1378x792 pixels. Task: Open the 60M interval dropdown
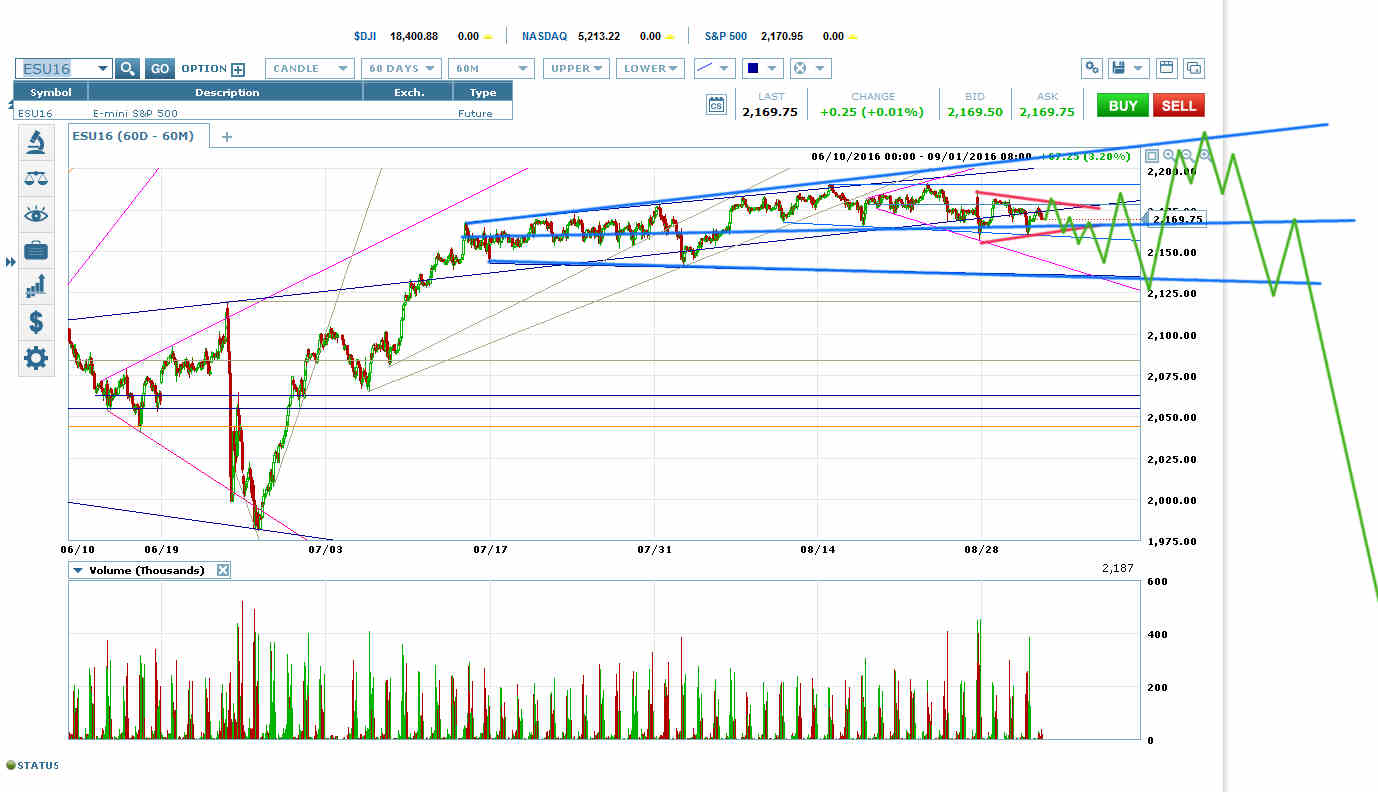(x=490, y=69)
